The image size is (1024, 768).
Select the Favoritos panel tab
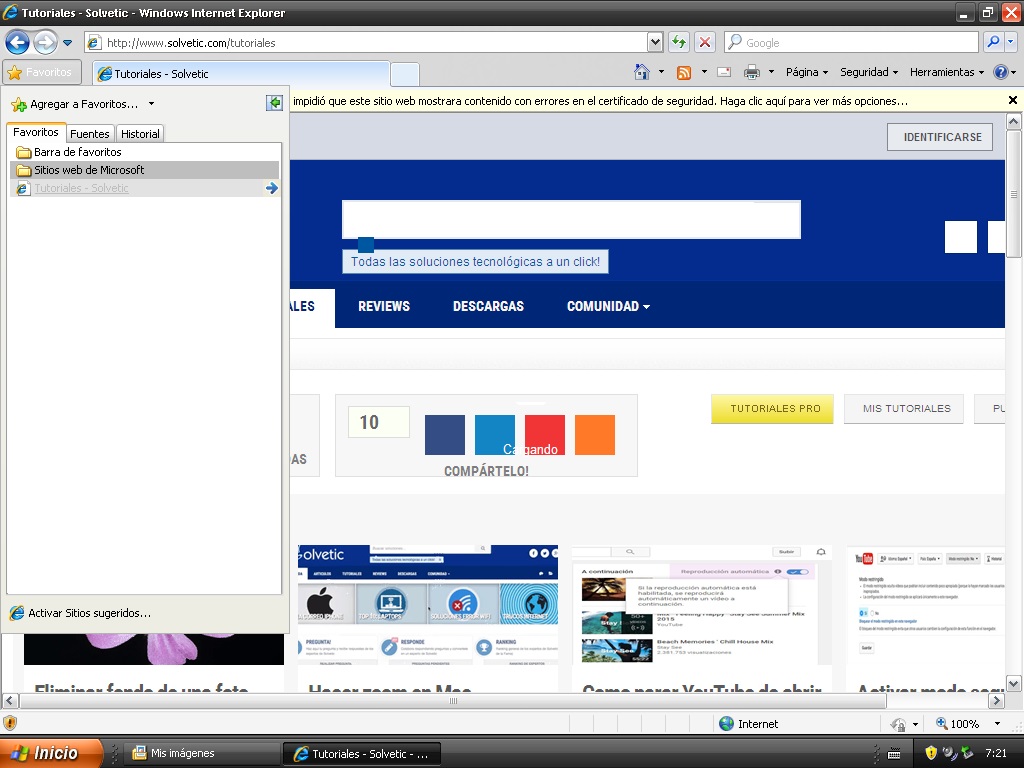pos(36,132)
